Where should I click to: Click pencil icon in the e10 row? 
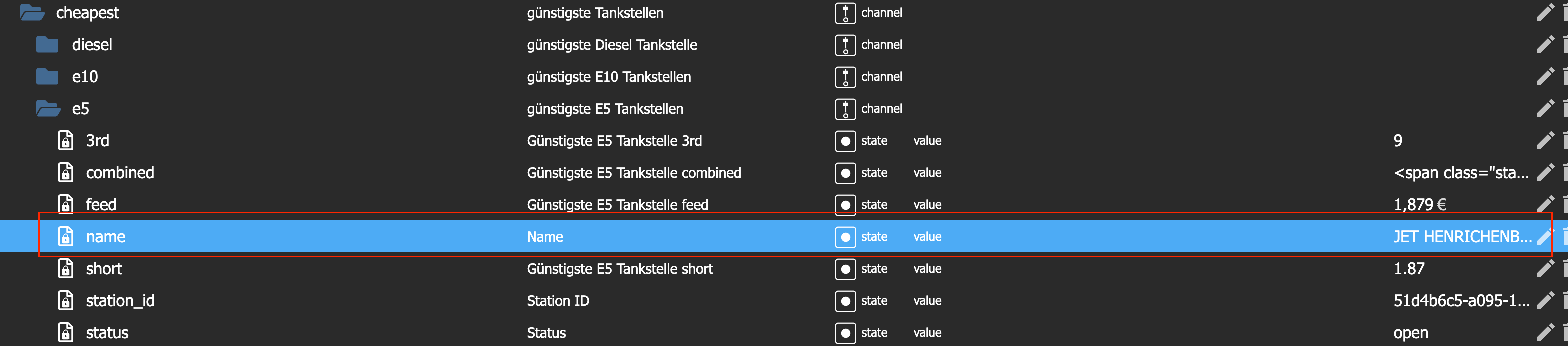click(x=1545, y=76)
